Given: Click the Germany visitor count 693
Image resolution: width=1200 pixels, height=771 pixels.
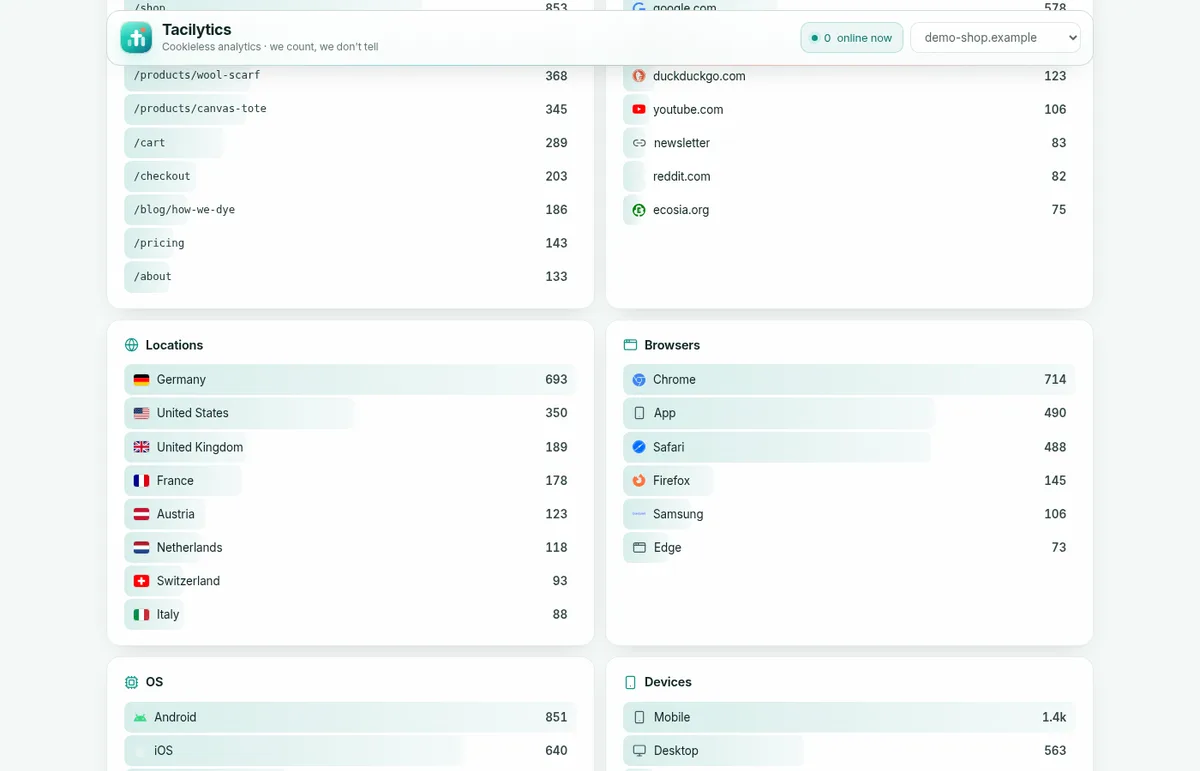Looking at the screenshot, I should click(556, 380).
